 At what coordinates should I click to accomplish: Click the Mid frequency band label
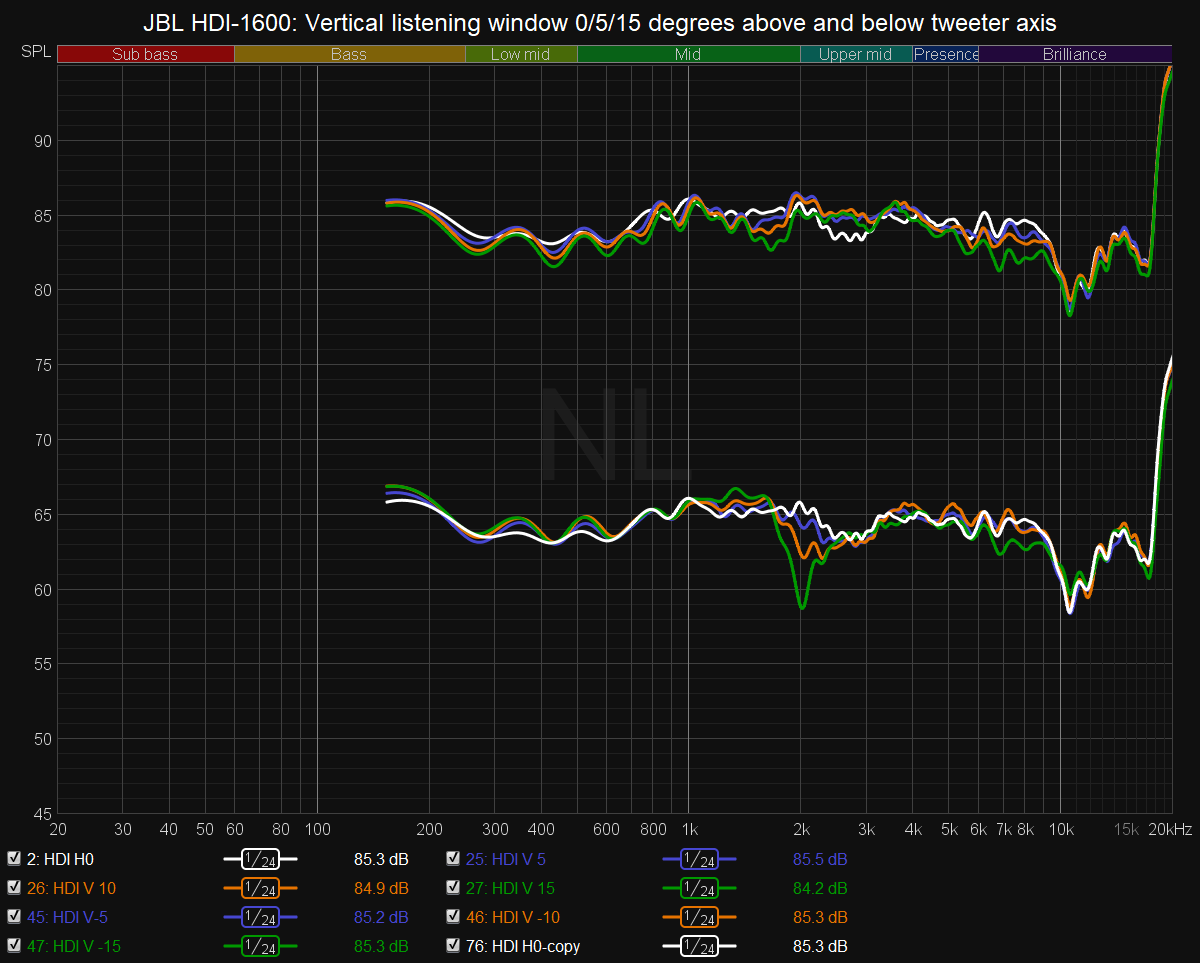click(688, 54)
